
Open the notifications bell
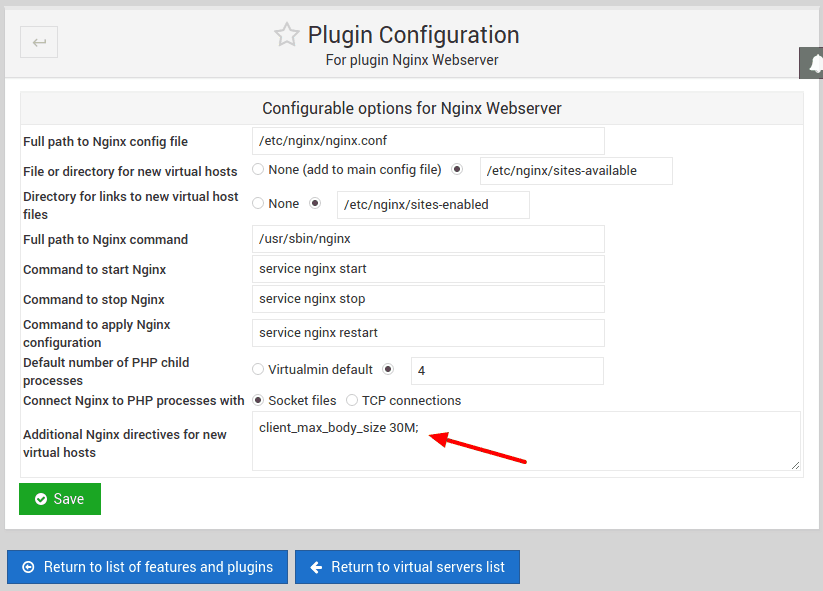(813, 63)
